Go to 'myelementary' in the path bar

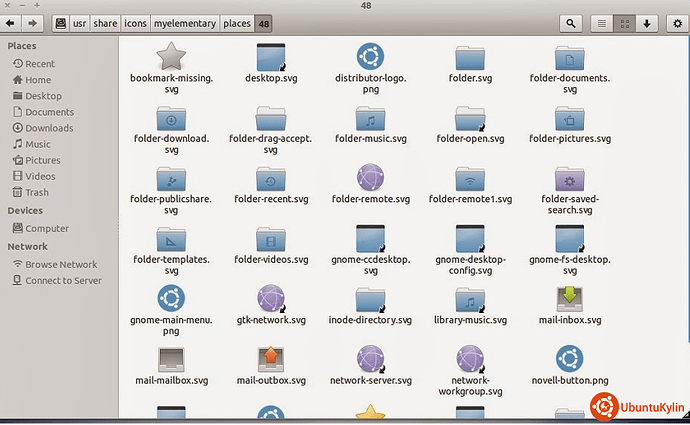(x=186, y=22)
